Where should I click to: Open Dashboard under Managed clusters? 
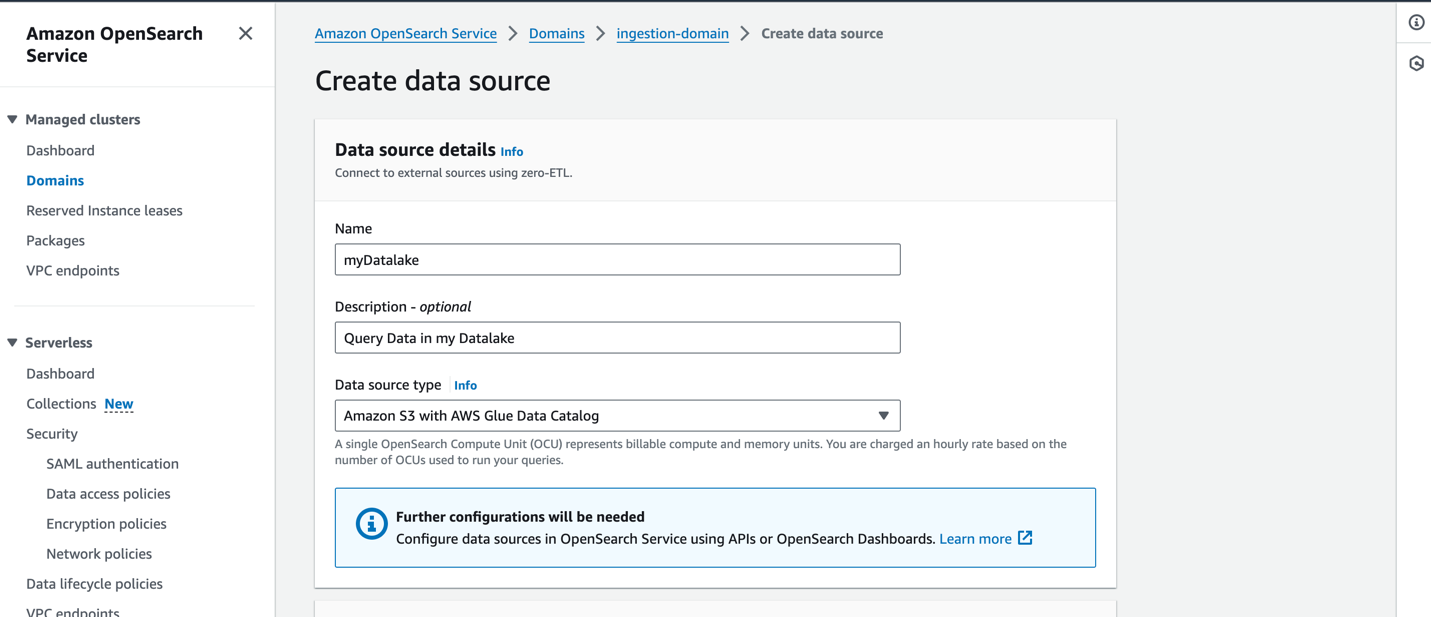click(60, 150)
